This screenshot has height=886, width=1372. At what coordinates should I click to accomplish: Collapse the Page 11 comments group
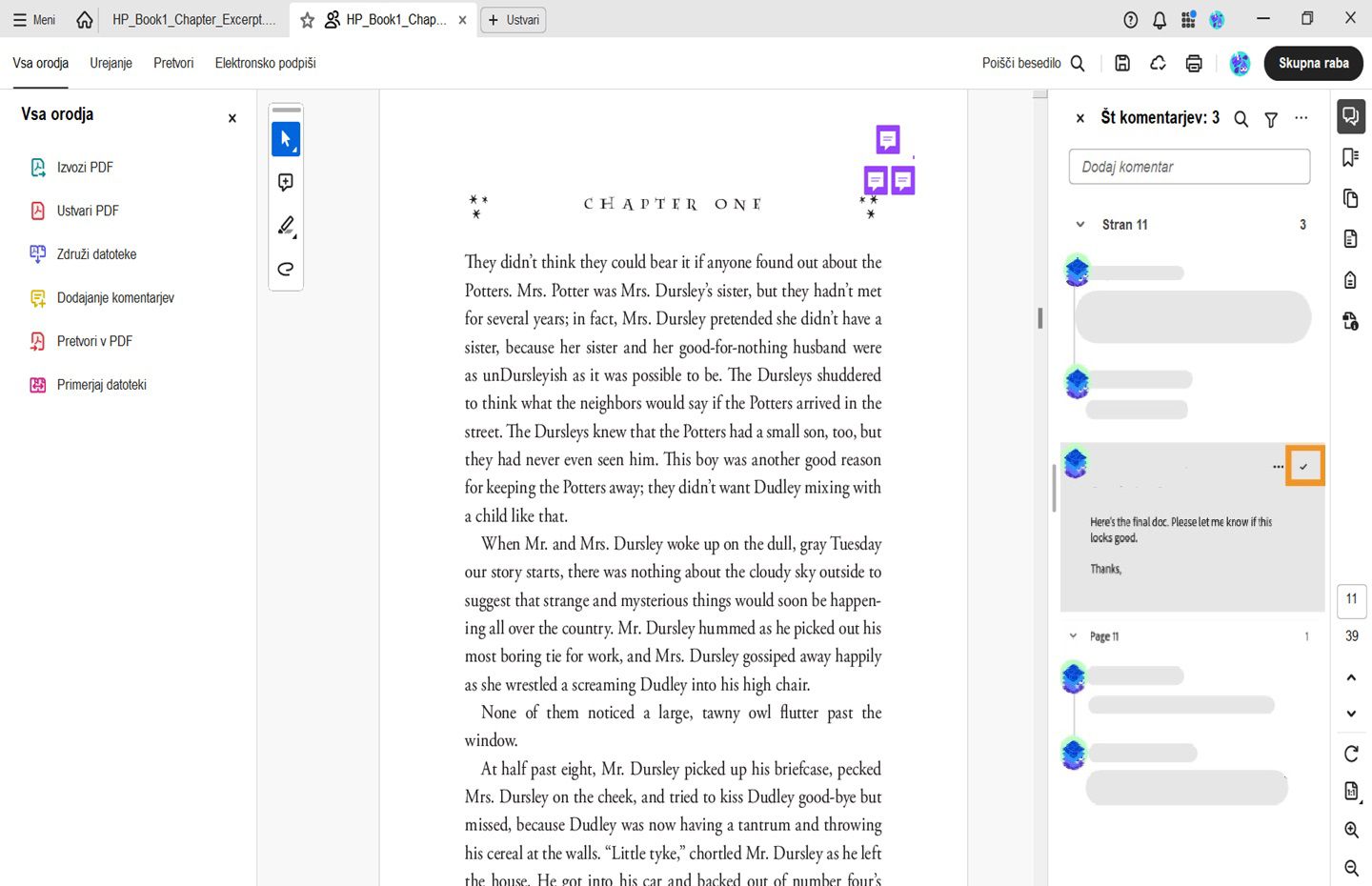coord(1073,636)
